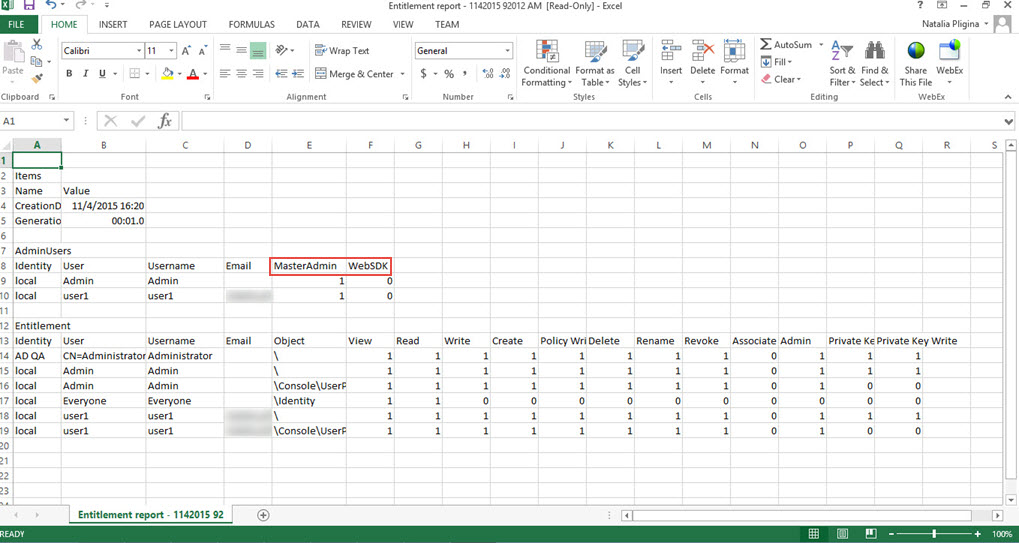Click the AutoSum sigma icon

point(766,45)
